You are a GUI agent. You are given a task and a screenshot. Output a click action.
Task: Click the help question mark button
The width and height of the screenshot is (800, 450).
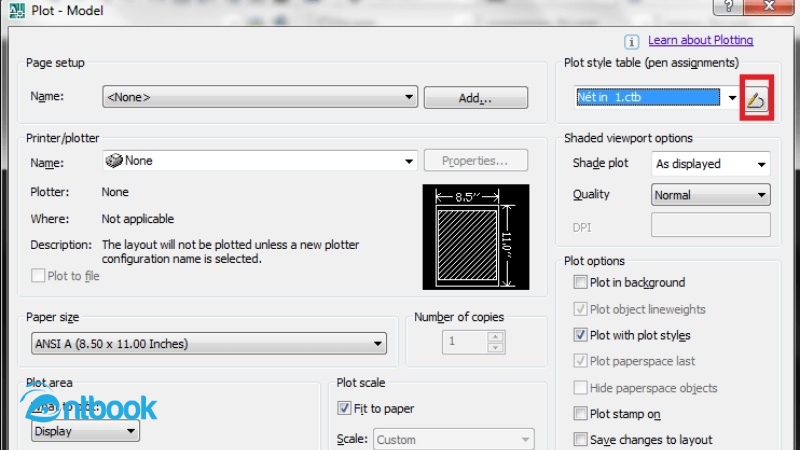tap(728, 7)
